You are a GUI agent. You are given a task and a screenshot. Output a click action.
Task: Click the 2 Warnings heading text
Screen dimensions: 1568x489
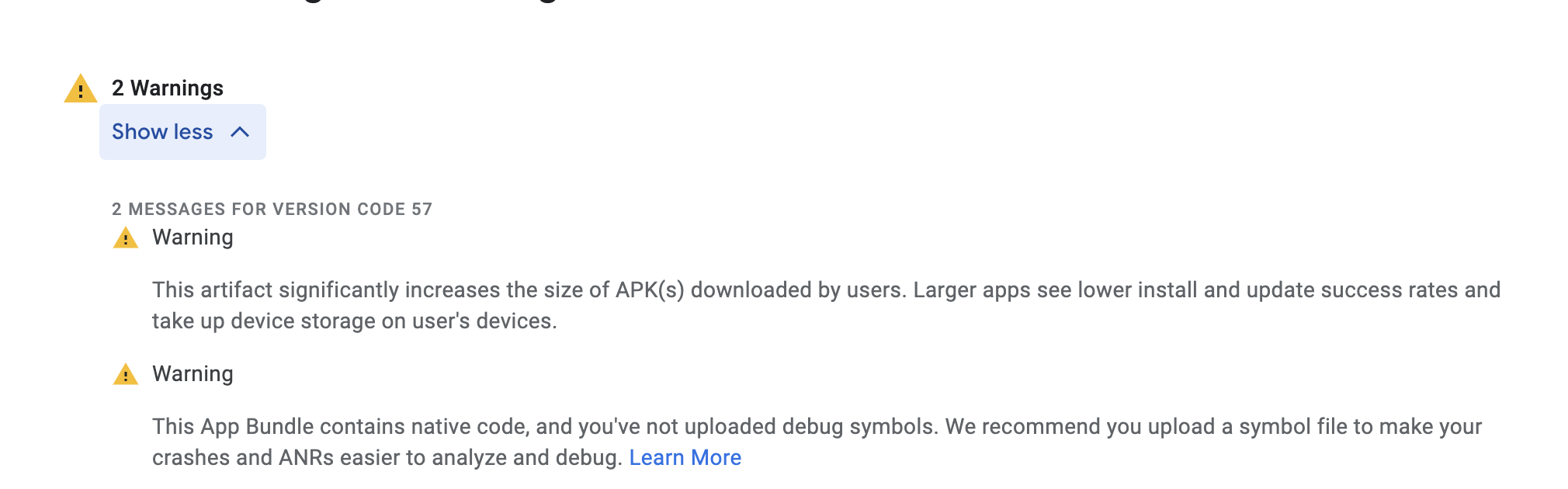click(168, 88)
